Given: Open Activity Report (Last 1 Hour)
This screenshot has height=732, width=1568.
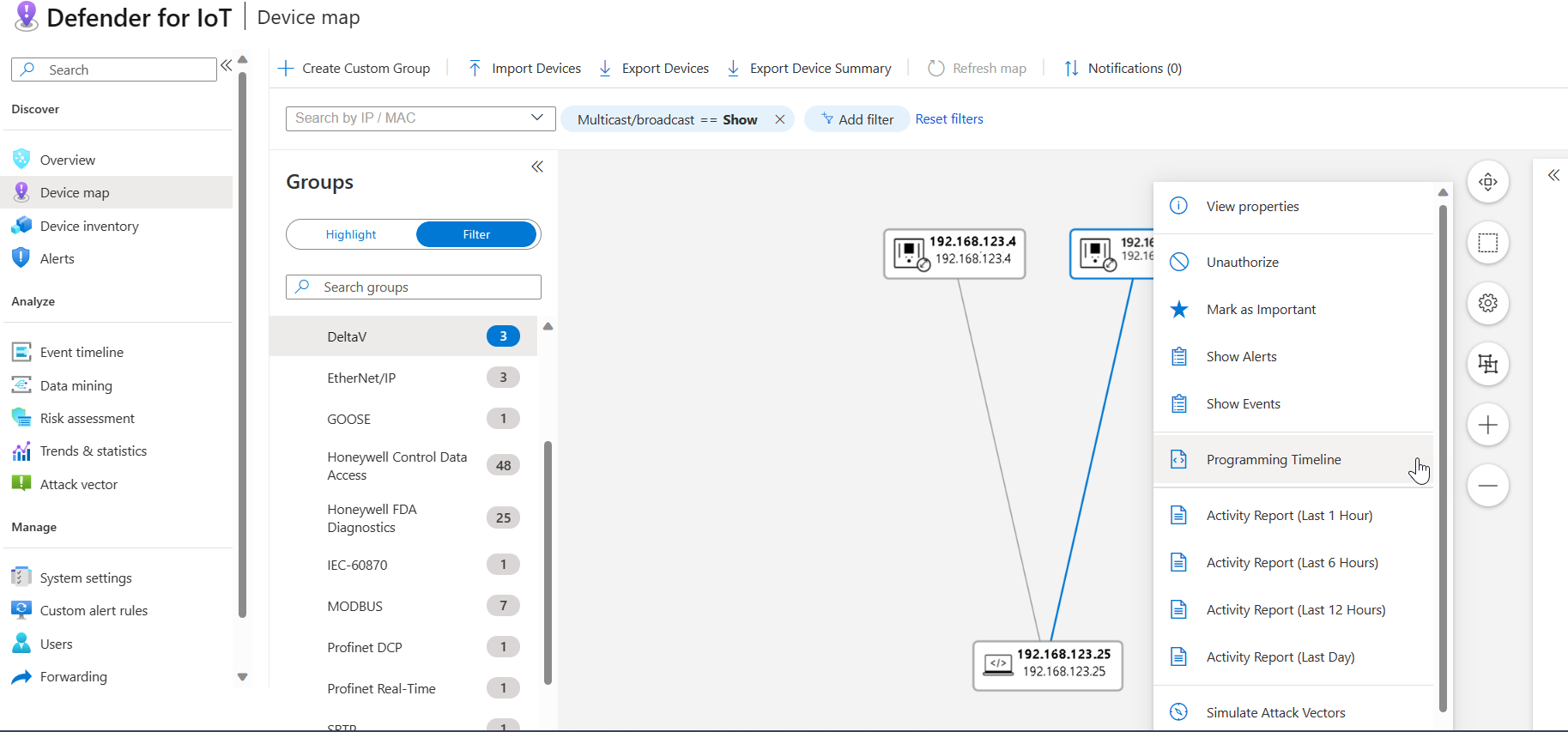Looking at the screenshot, I should click(1293, 515).
